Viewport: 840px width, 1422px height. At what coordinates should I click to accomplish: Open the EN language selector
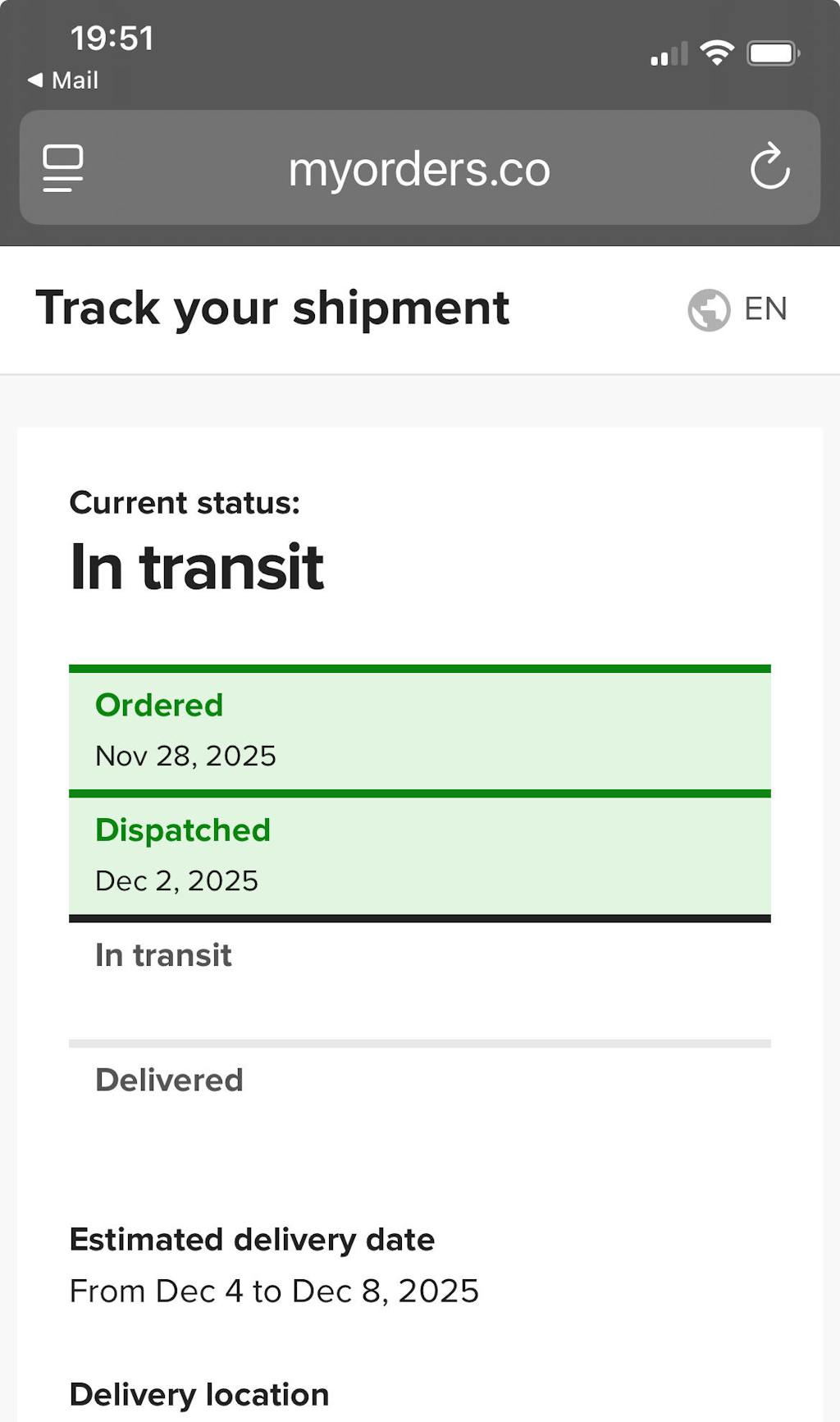click(765, 309)
